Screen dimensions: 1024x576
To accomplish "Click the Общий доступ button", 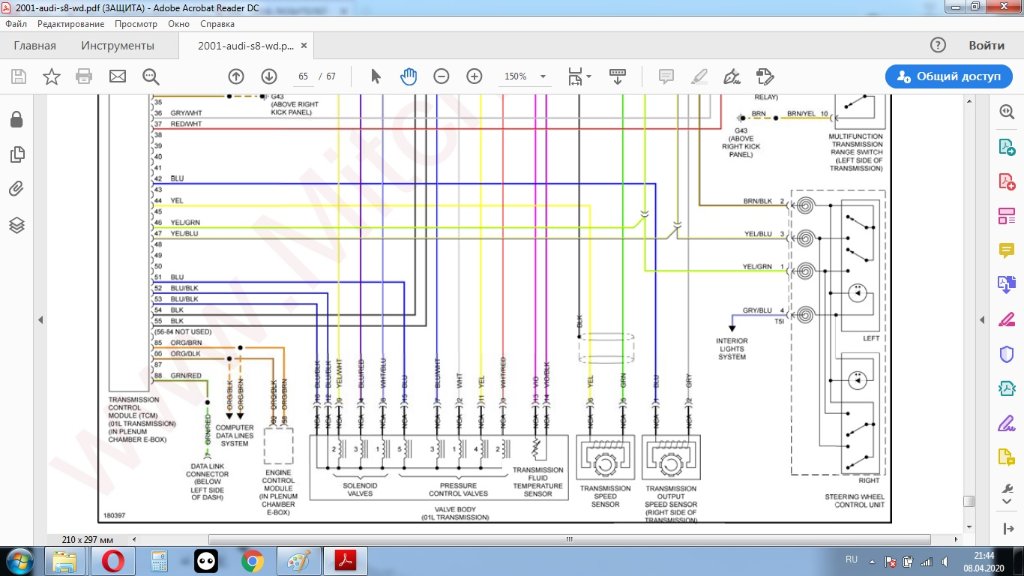I will (948, 76).
